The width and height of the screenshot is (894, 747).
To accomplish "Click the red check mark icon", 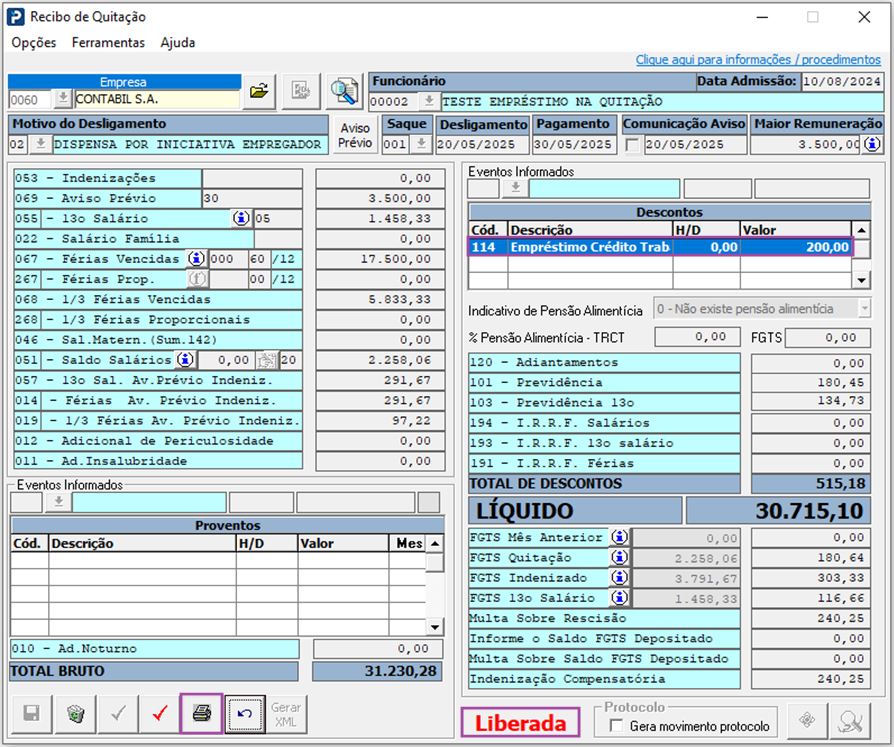I will tap(160, 713).
